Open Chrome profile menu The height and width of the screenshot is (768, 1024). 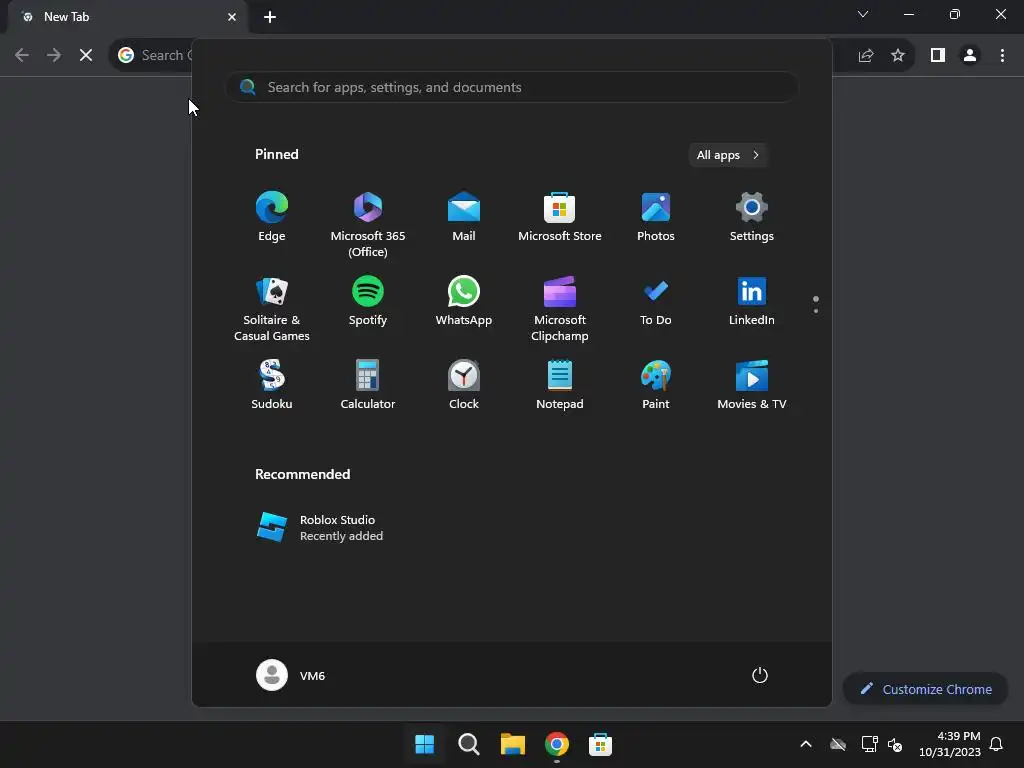[970, 56]
